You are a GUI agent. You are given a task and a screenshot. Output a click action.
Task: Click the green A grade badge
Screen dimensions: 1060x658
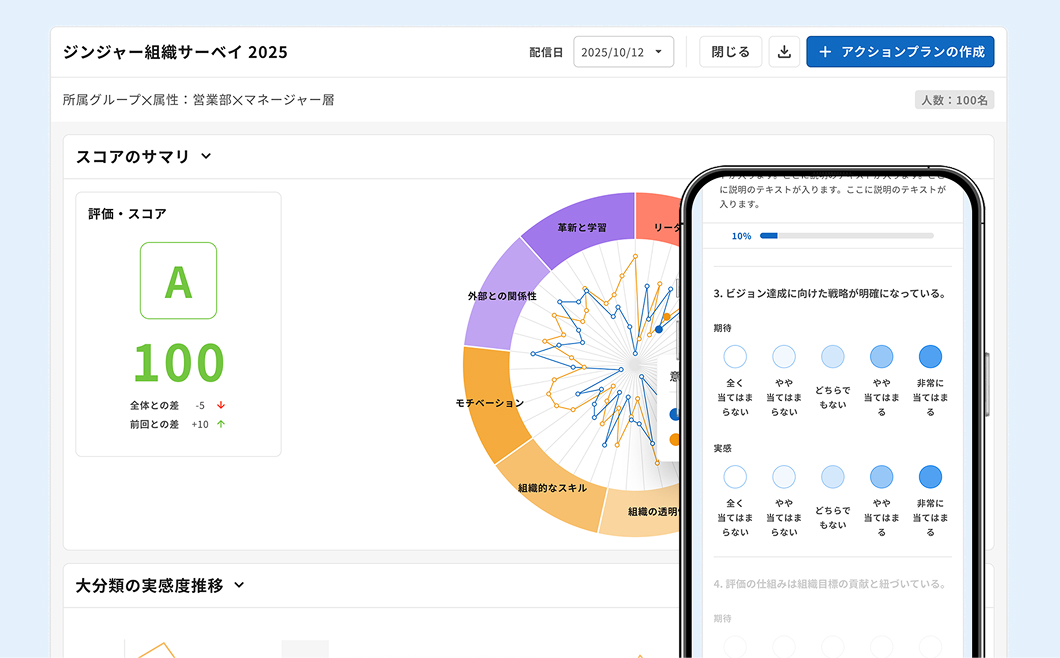178,281
